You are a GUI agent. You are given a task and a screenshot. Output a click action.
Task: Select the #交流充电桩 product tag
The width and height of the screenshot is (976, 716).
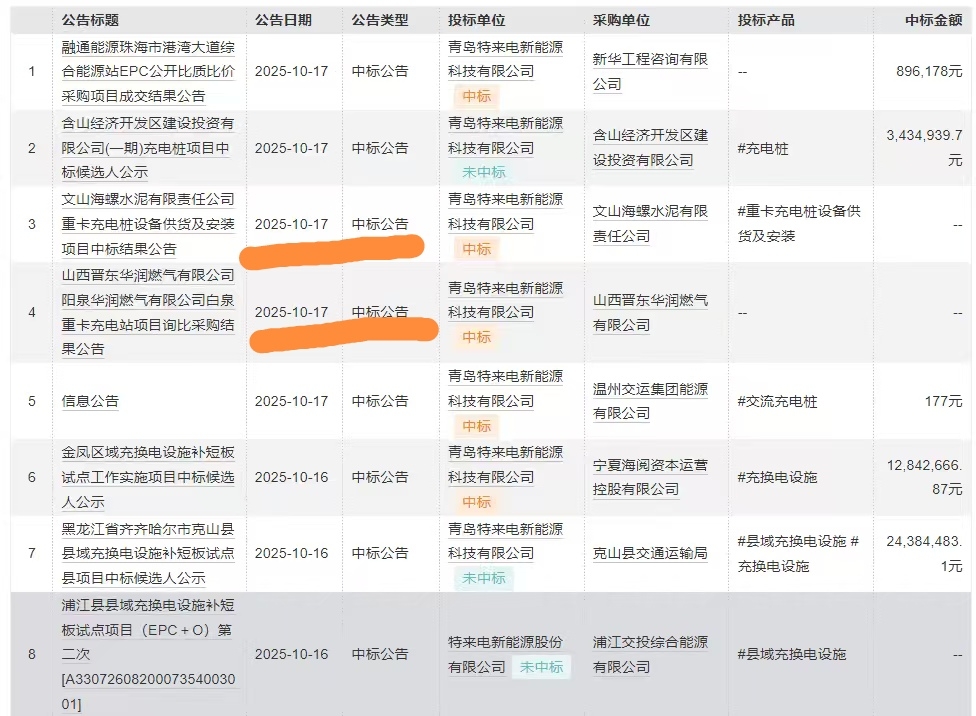pos(777,402)
